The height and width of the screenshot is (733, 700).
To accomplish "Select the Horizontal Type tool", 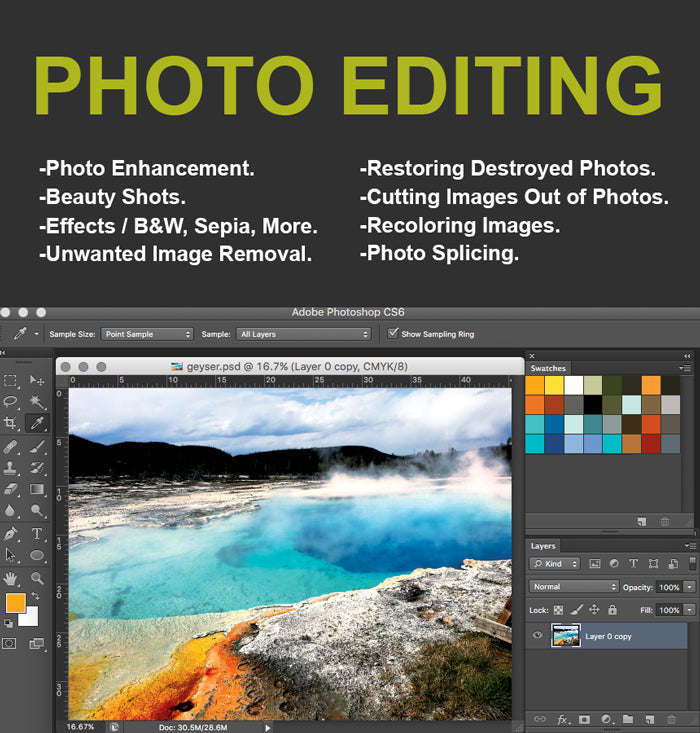I will (37, 533).
